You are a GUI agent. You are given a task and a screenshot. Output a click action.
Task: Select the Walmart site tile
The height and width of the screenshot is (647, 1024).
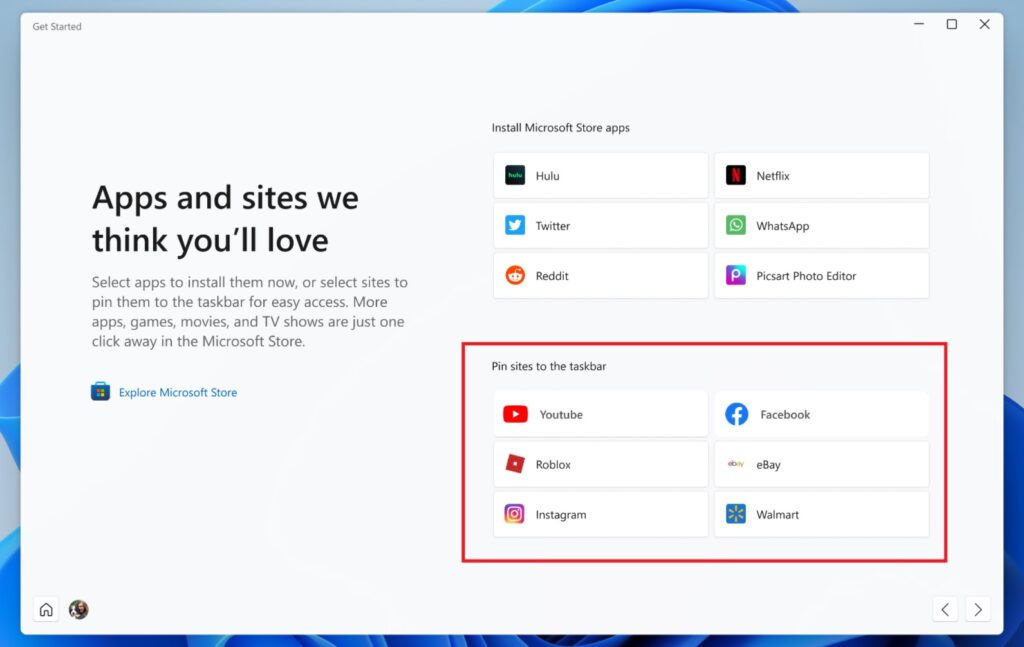(x=821, y=514)
